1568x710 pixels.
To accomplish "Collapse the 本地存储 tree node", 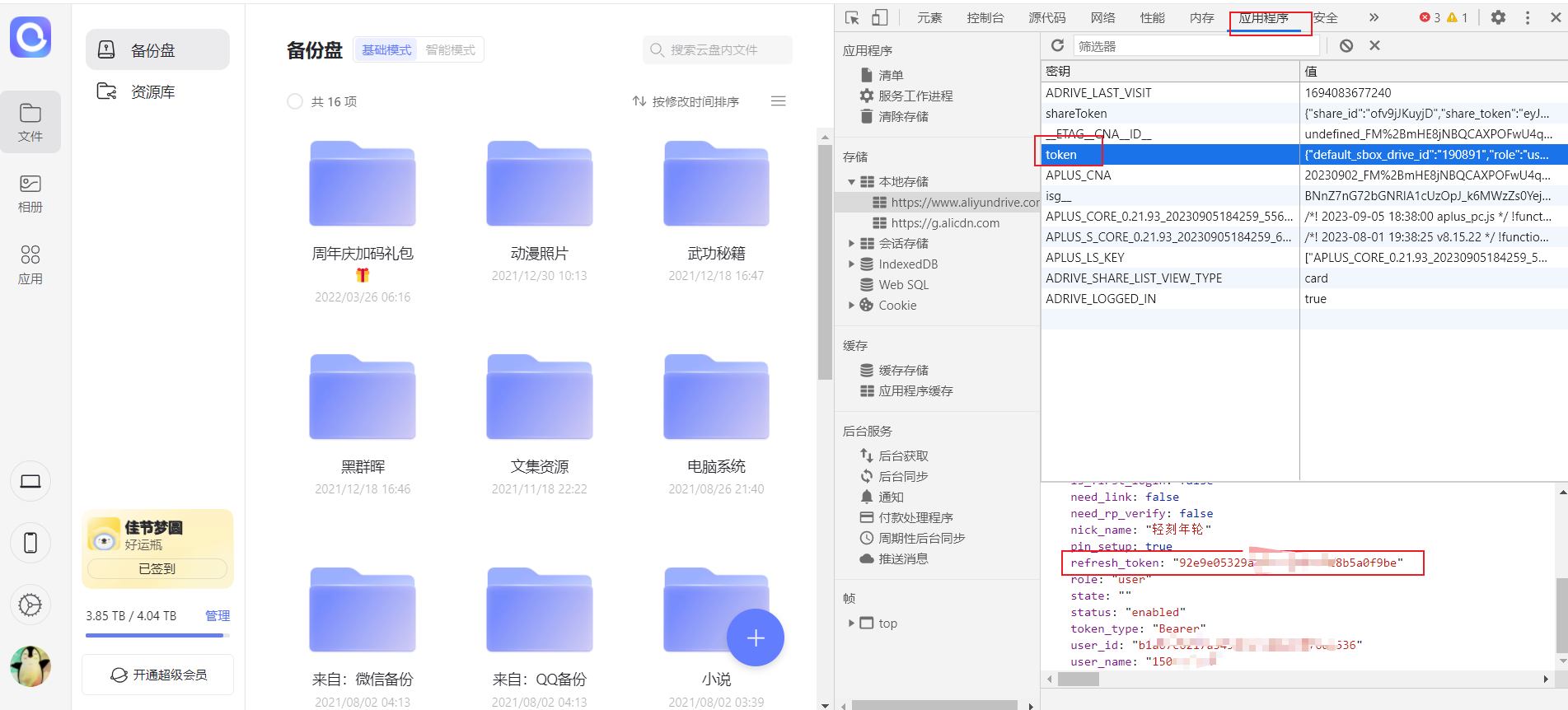I will (x=851, y=182).
